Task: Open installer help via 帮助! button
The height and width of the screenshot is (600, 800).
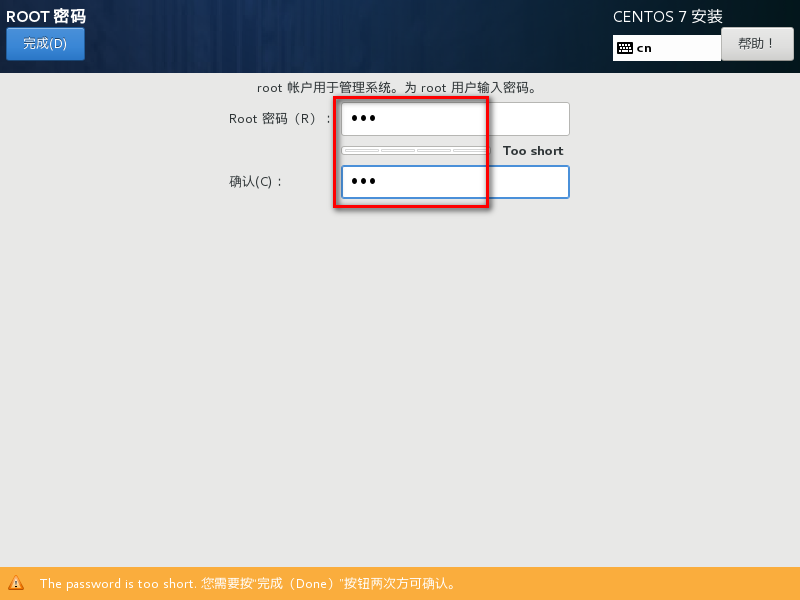Action: tap(757, 43)
